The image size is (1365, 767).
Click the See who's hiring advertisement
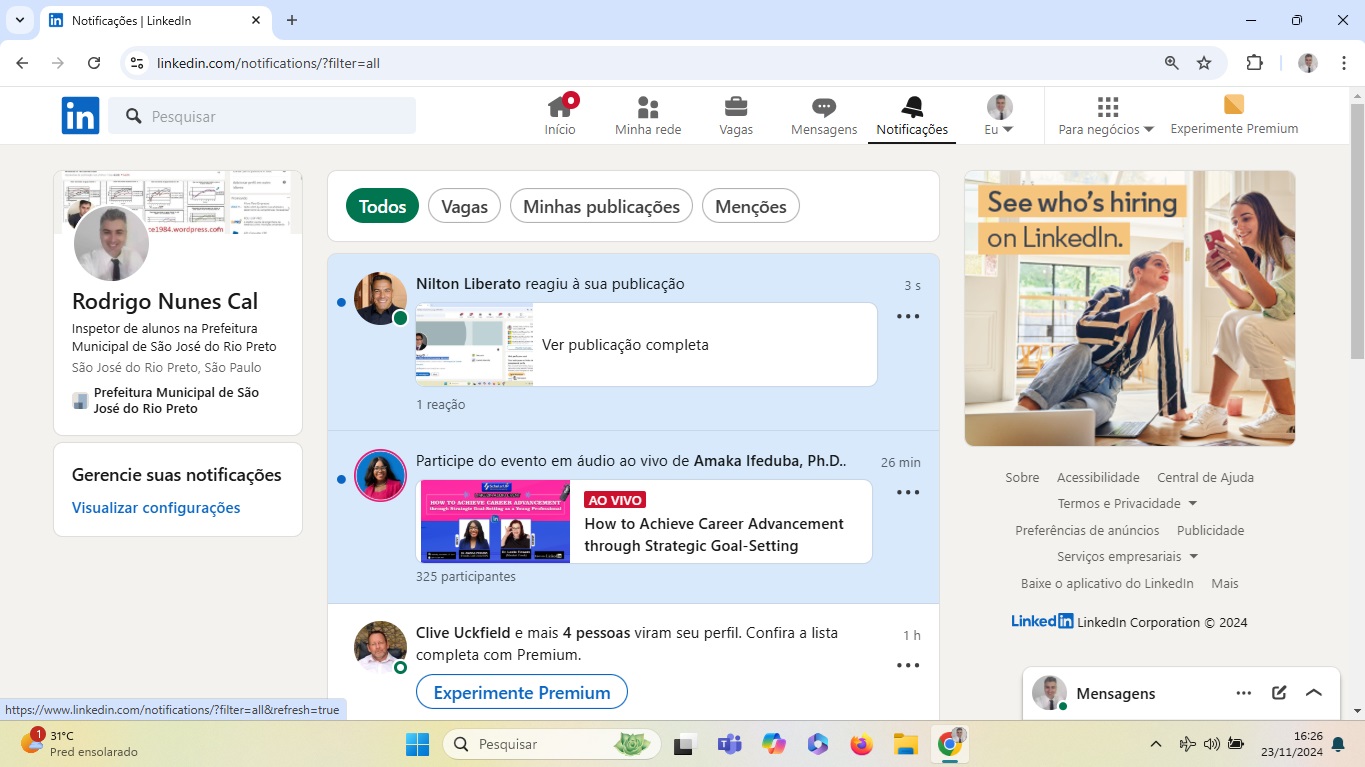point(1129,308)
